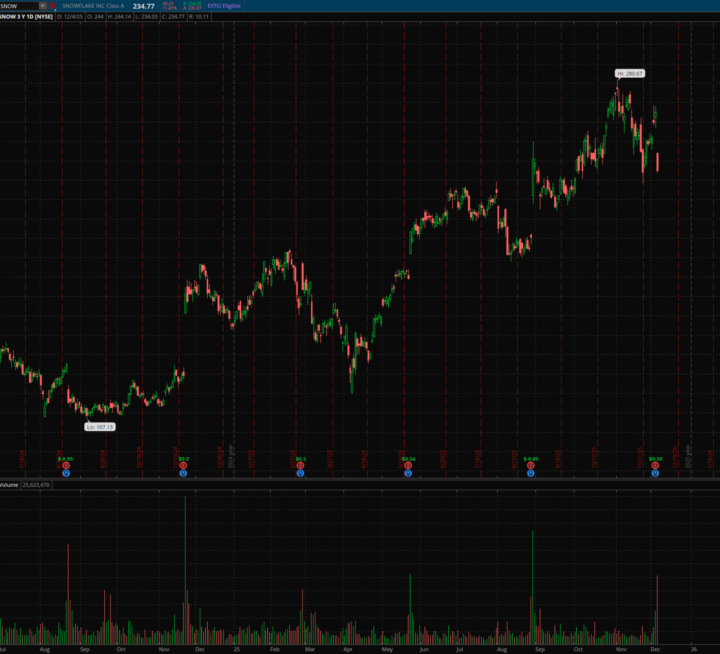Open the conference call icon under $-0.89 earnings
This screenshot has height=654, width=720.
[x=530, y=473]
